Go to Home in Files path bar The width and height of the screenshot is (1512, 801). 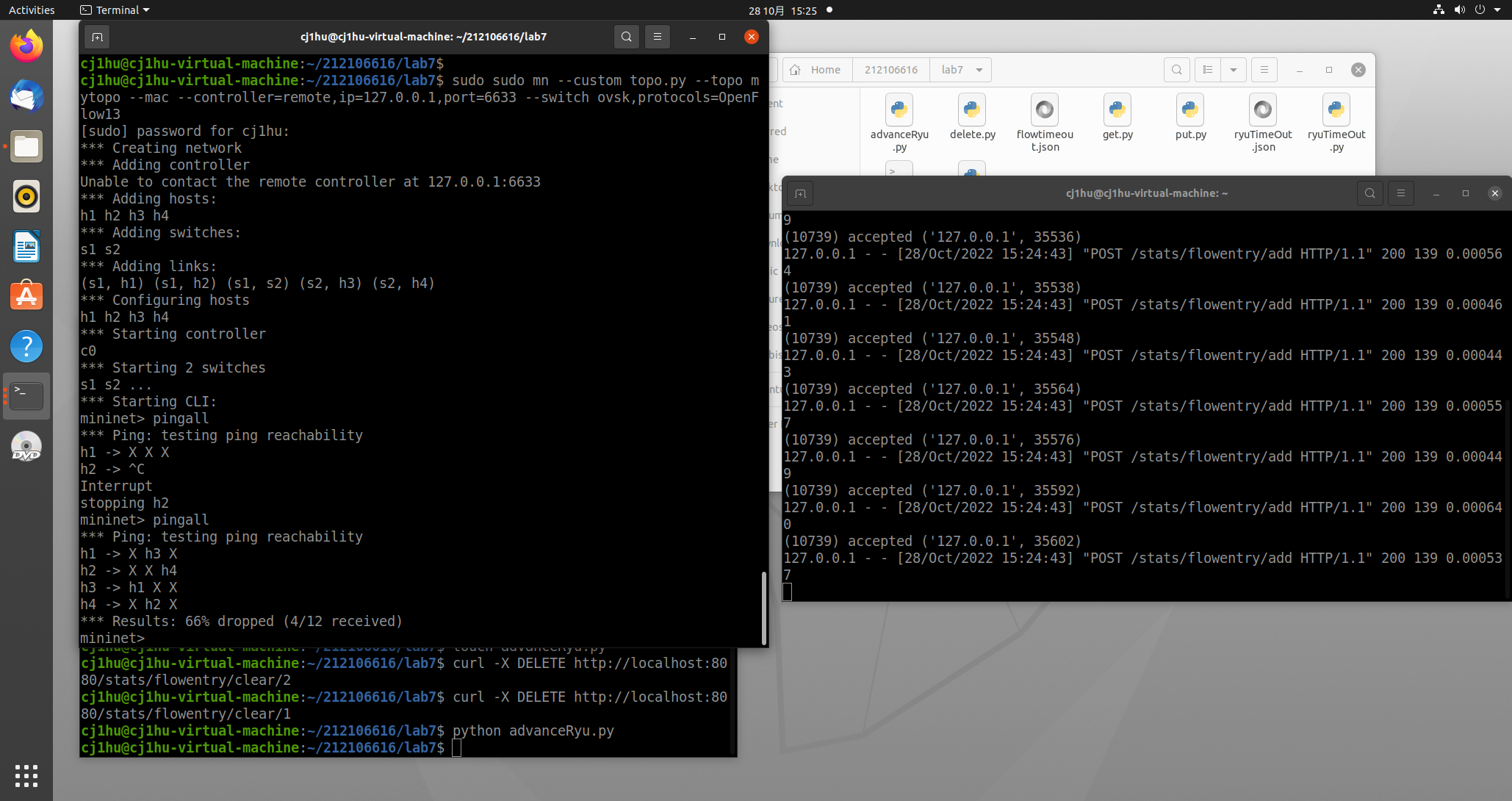817,70
